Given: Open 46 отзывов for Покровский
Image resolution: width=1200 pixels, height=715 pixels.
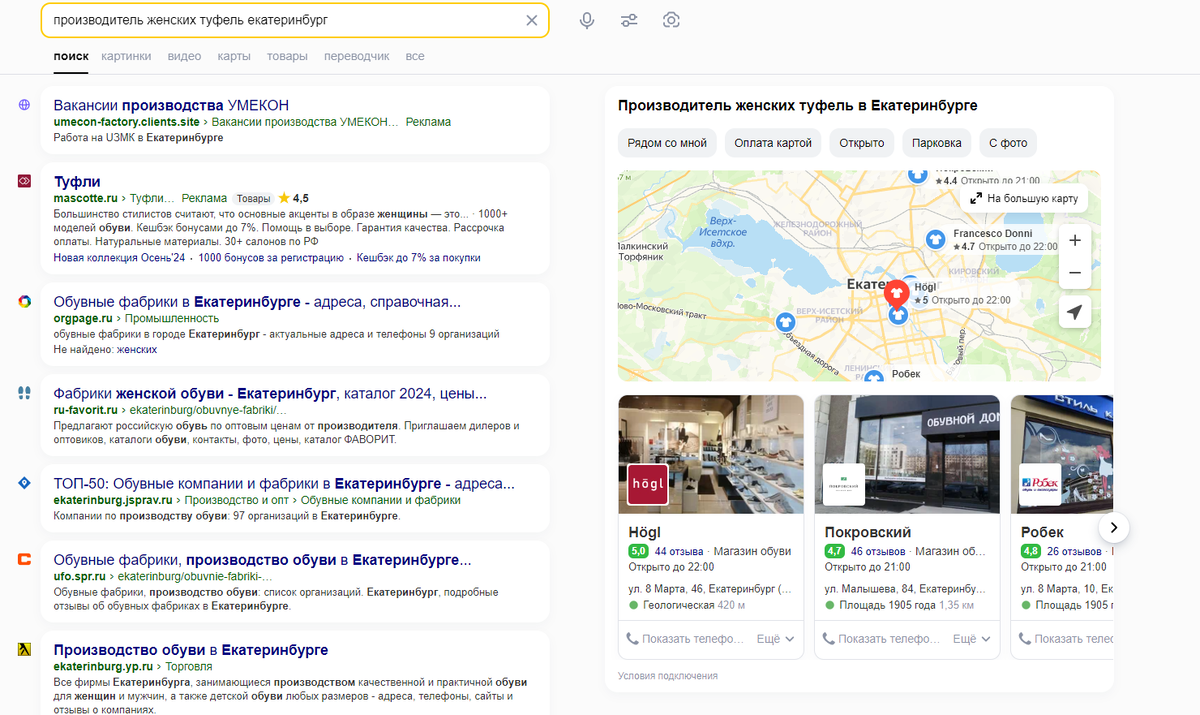Looking at the screenshot, I should tap(878, 551).
